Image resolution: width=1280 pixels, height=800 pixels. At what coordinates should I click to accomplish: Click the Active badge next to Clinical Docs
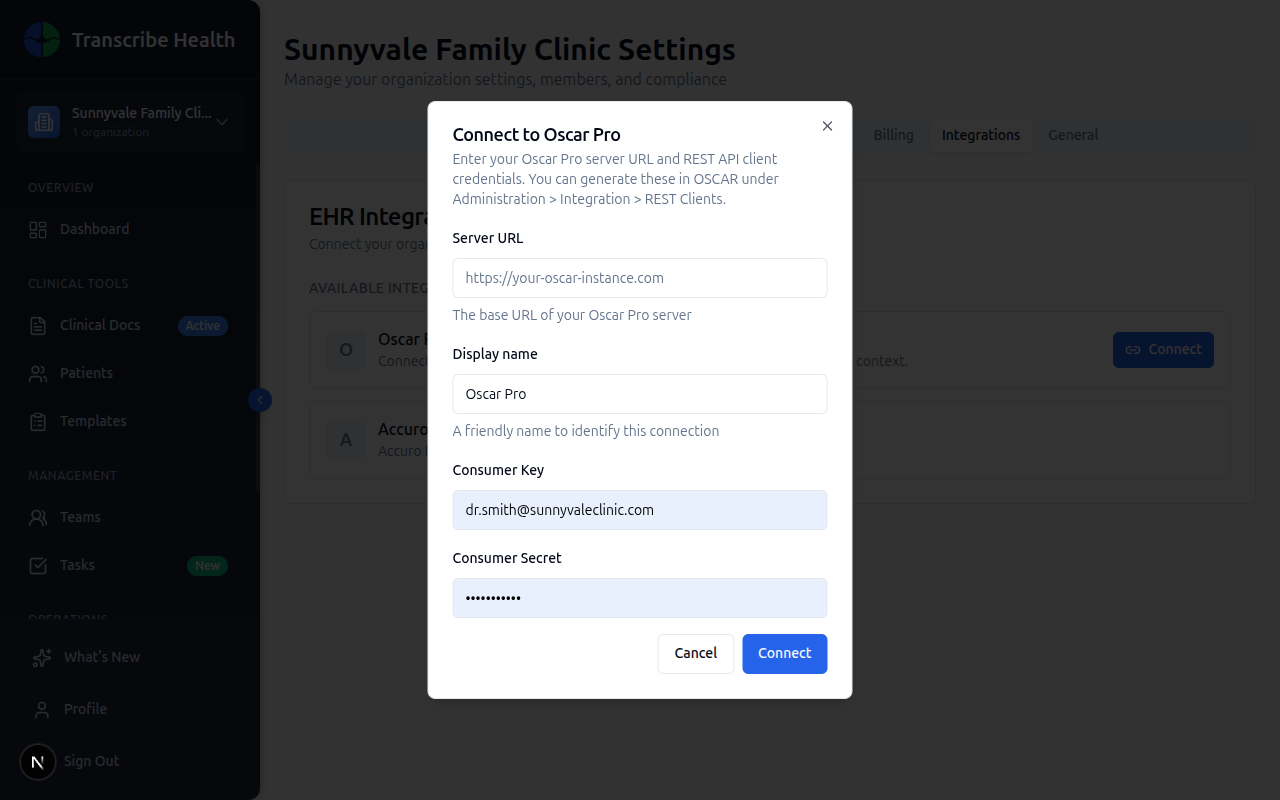pyautogui.click(x=202, y=325)
